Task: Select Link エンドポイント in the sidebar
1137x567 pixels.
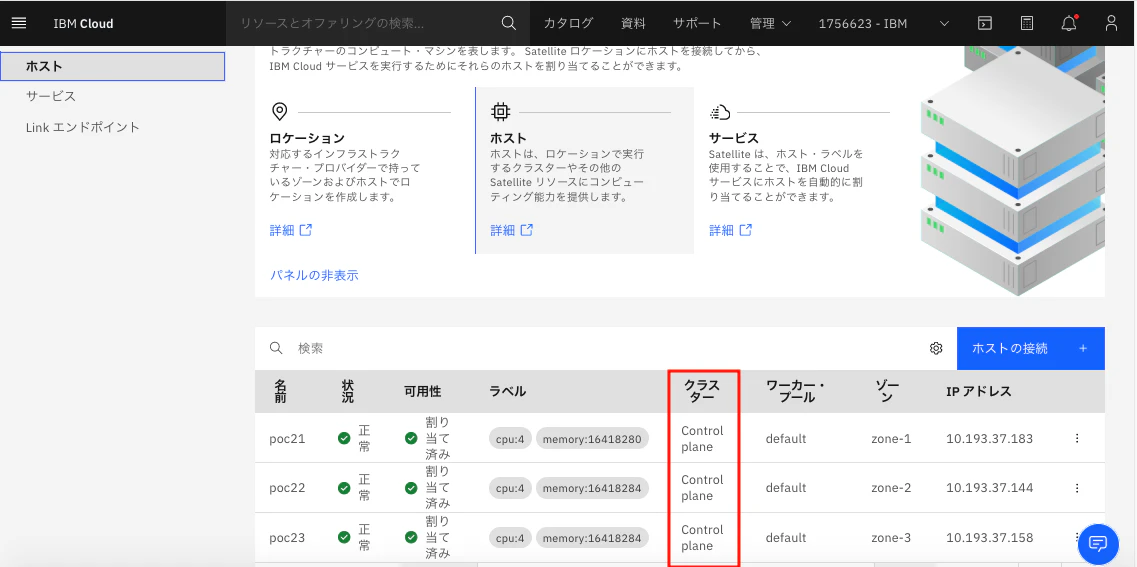Action: tap(83, 127)
